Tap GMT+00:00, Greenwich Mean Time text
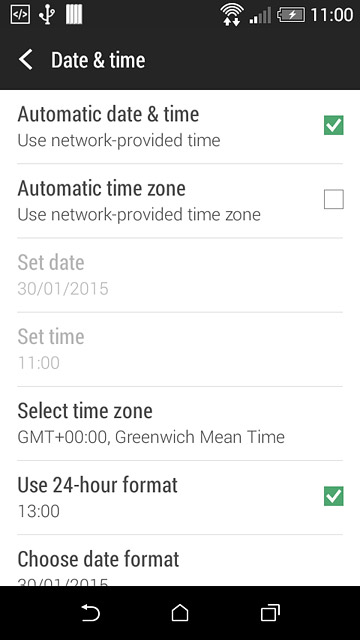Viewport: 360px width, 640px height. [151, 437]
